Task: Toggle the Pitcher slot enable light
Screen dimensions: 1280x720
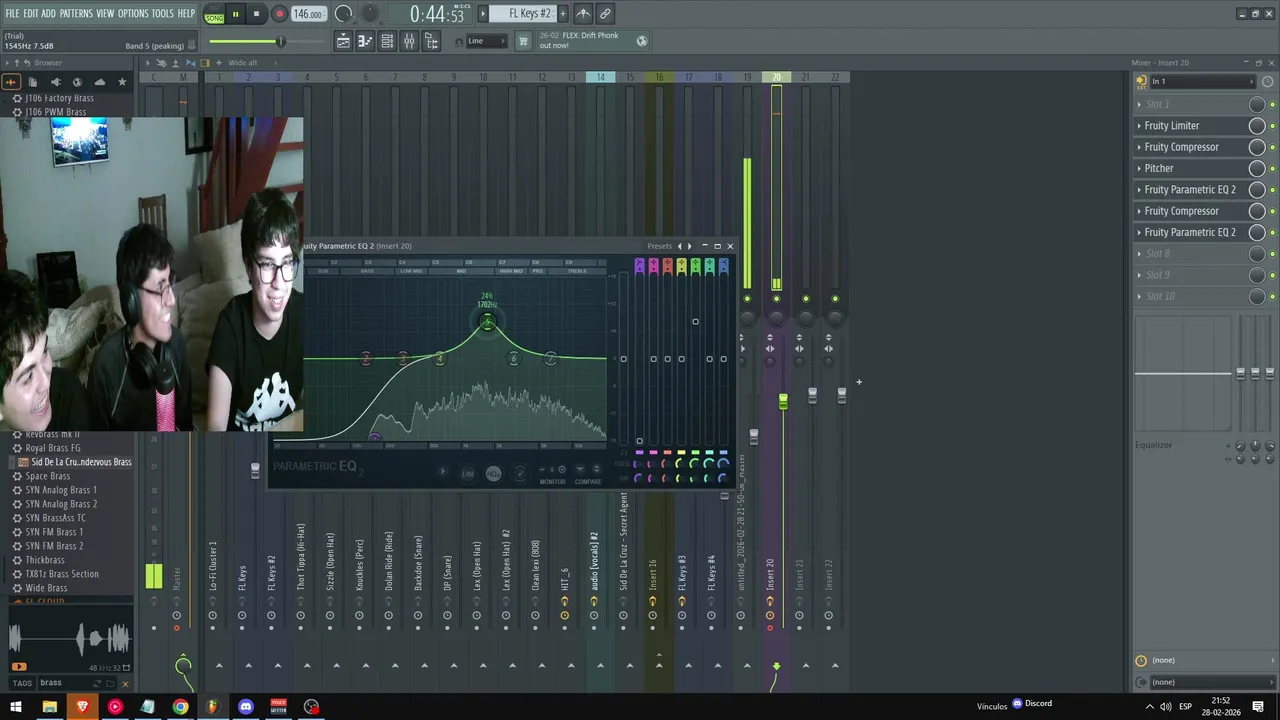Action: [1272, 168]
